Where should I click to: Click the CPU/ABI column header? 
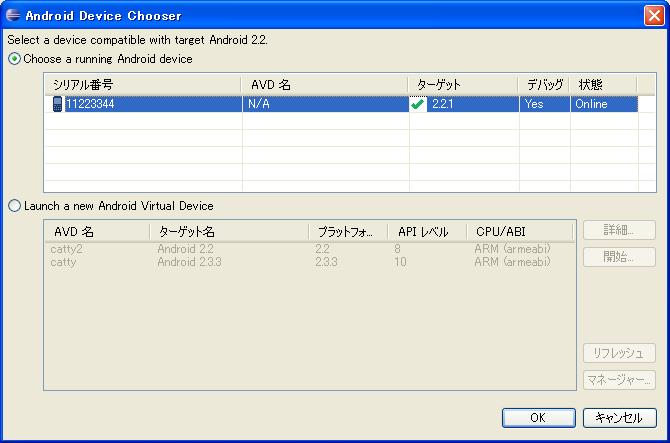(x=520, y=232)
